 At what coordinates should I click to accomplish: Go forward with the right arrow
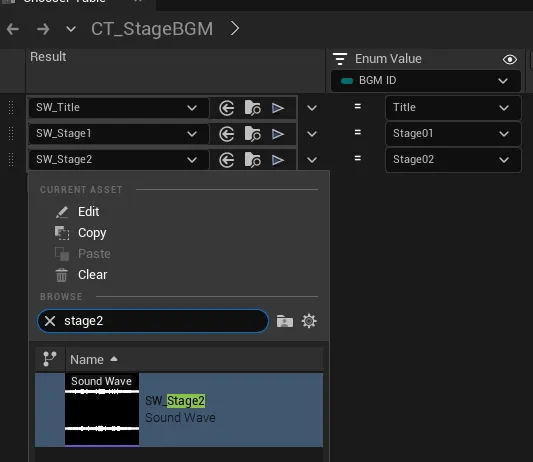pos(43,29)
